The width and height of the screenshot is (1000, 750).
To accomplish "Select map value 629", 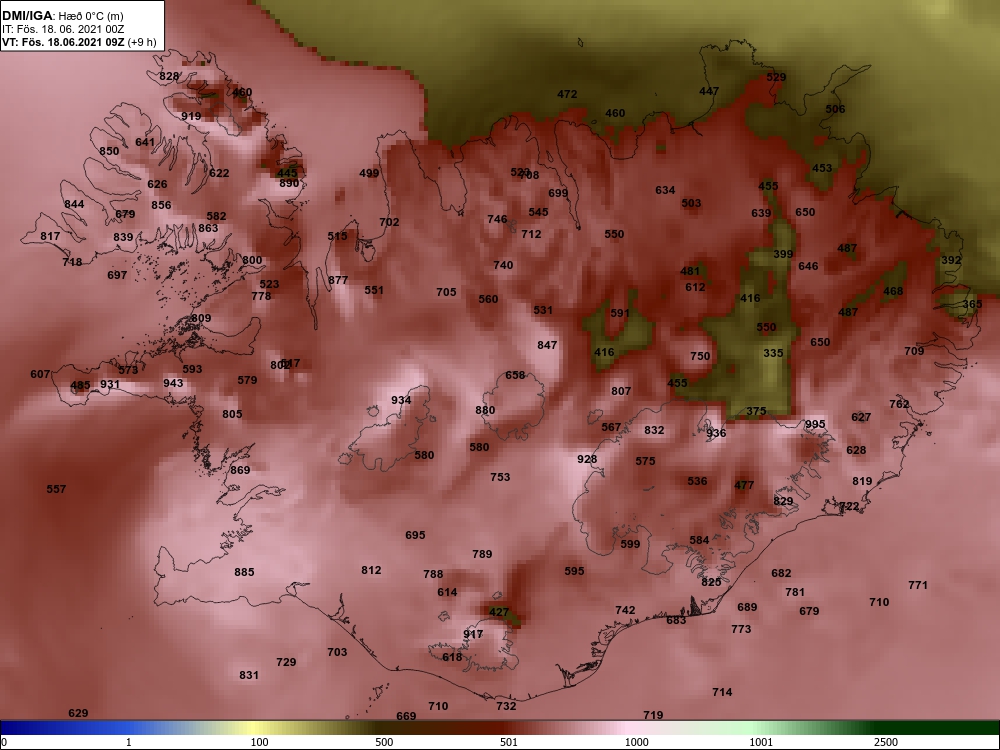I will pos(78,713).
